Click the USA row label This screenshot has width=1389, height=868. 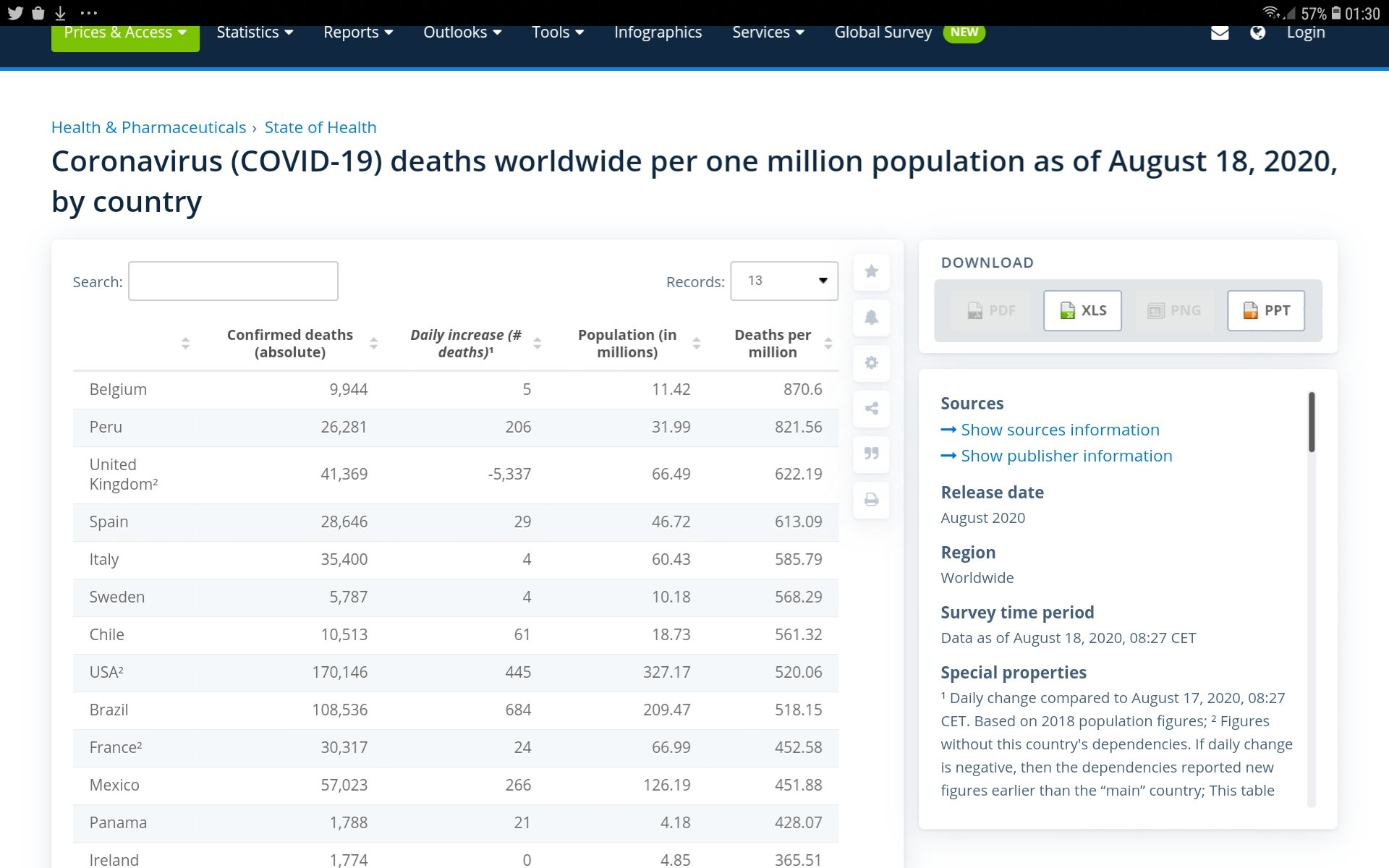pos(106,672)
